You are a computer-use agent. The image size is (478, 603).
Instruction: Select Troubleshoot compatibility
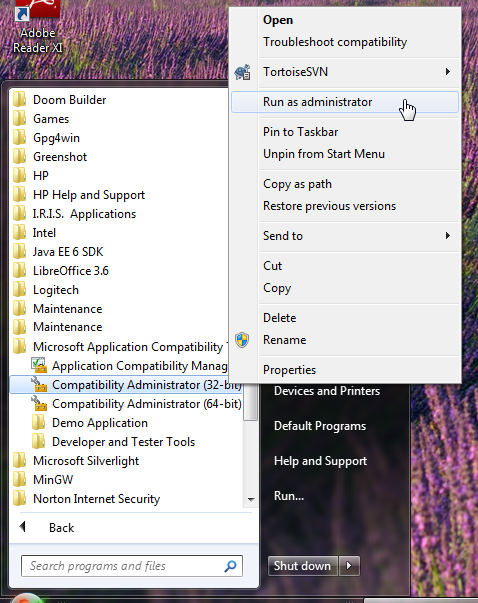[x=335, y=42]
